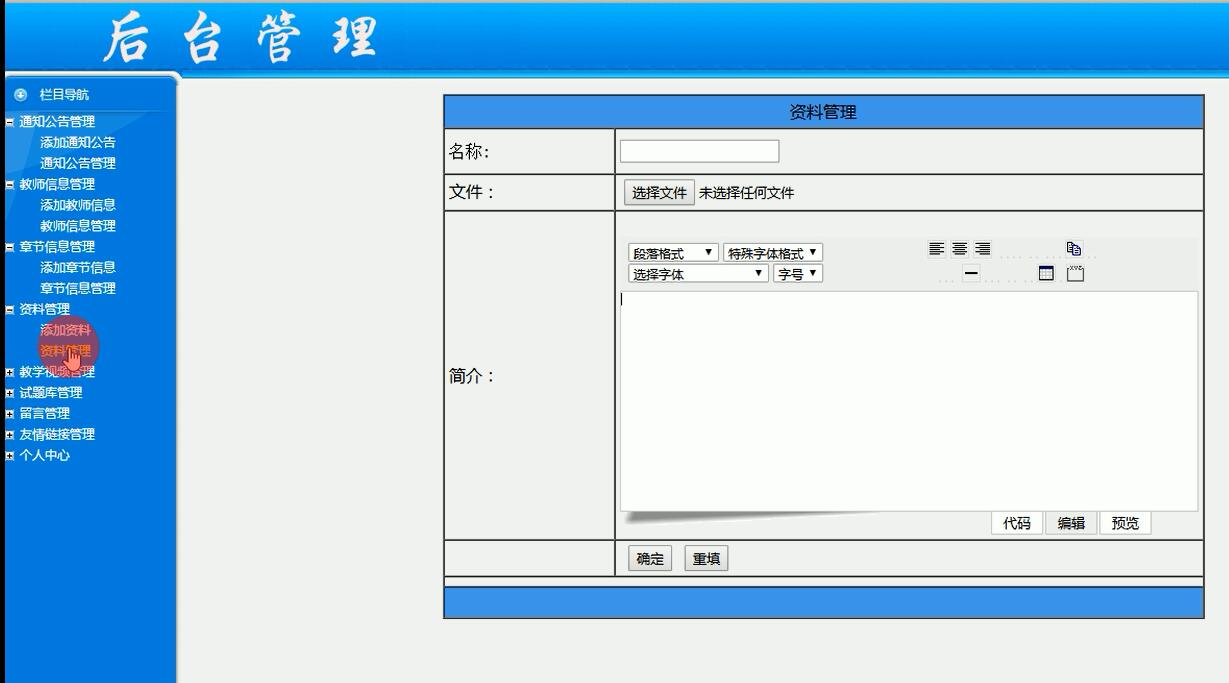This screenshot has width=1229, height=683.
Task: Open 添加通知公告 in the sidebar
Action: (78, 142)
